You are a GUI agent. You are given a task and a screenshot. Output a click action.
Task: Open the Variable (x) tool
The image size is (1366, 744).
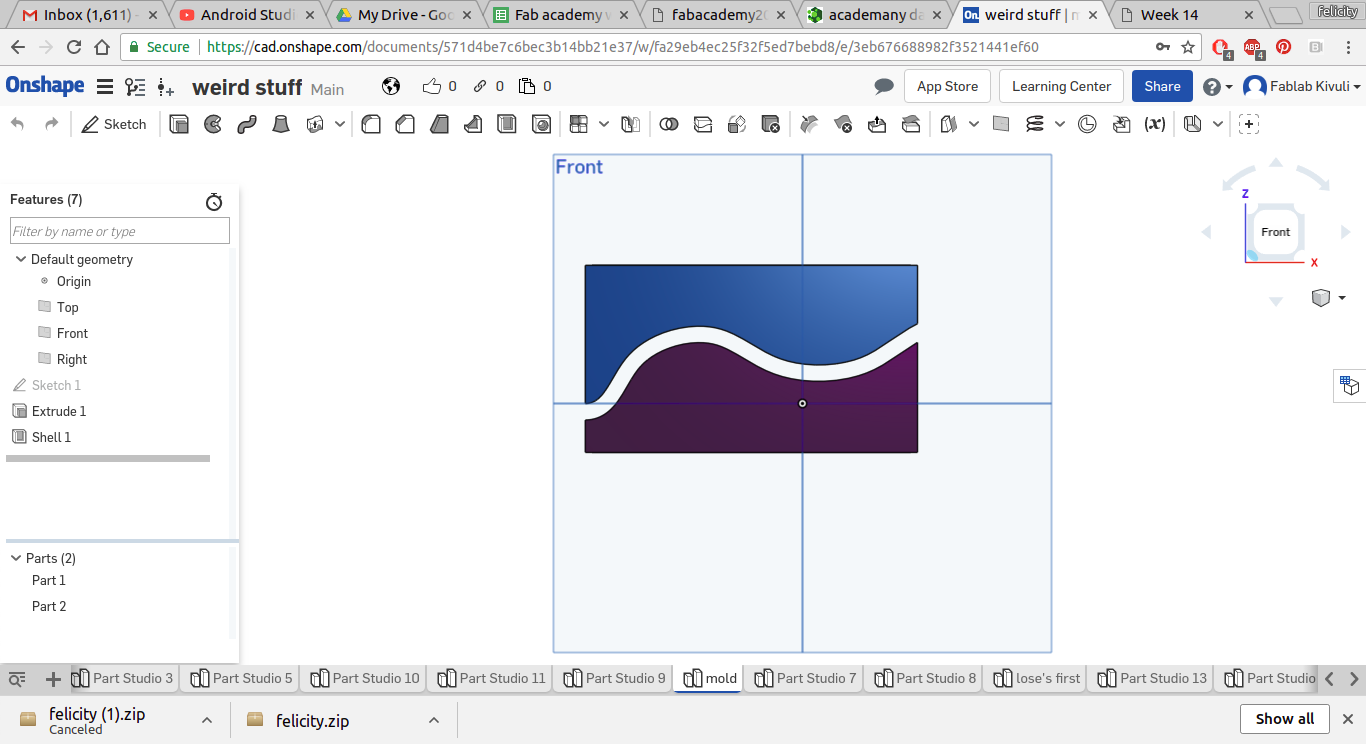click(x=1155, y=124)
